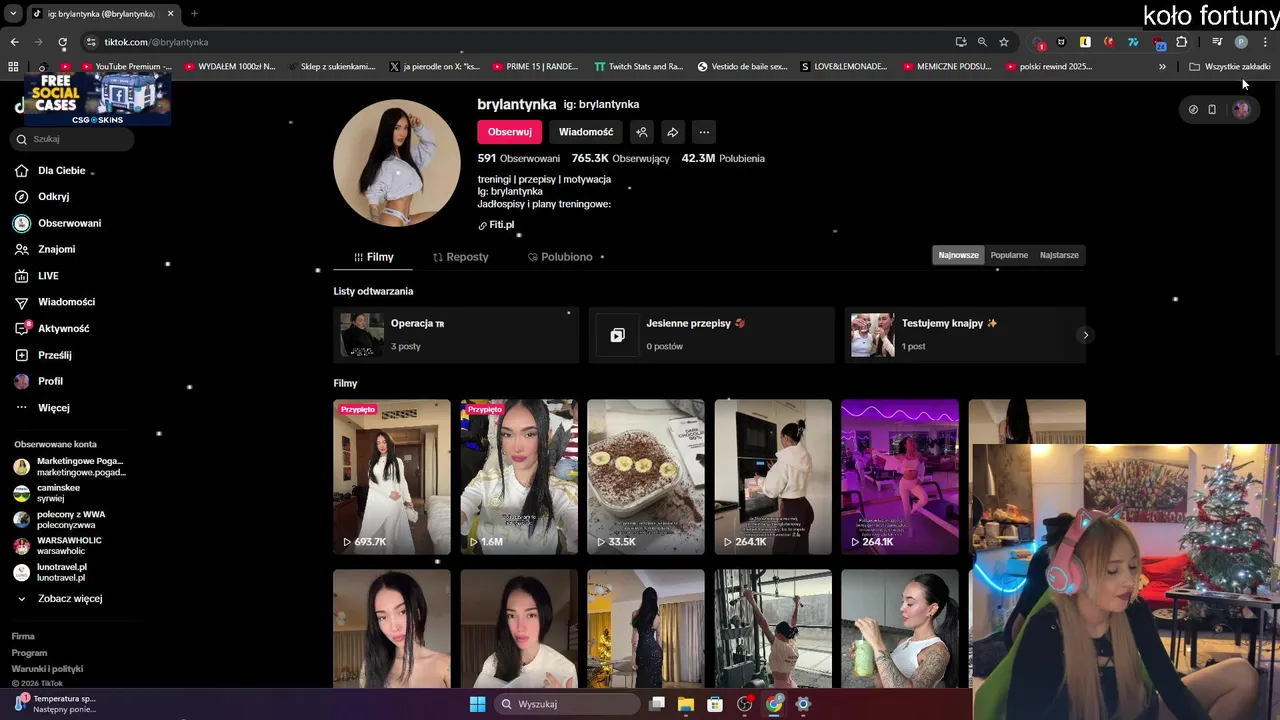Go back in browser history
The image size is (1280, 720).
coord(14,42)
